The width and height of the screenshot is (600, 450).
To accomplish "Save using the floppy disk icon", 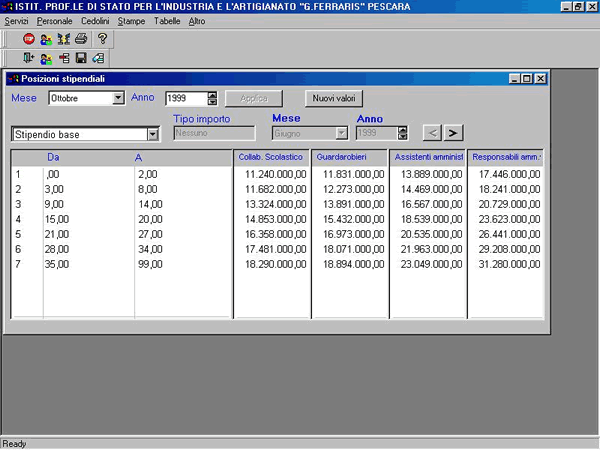I will 81,58.
